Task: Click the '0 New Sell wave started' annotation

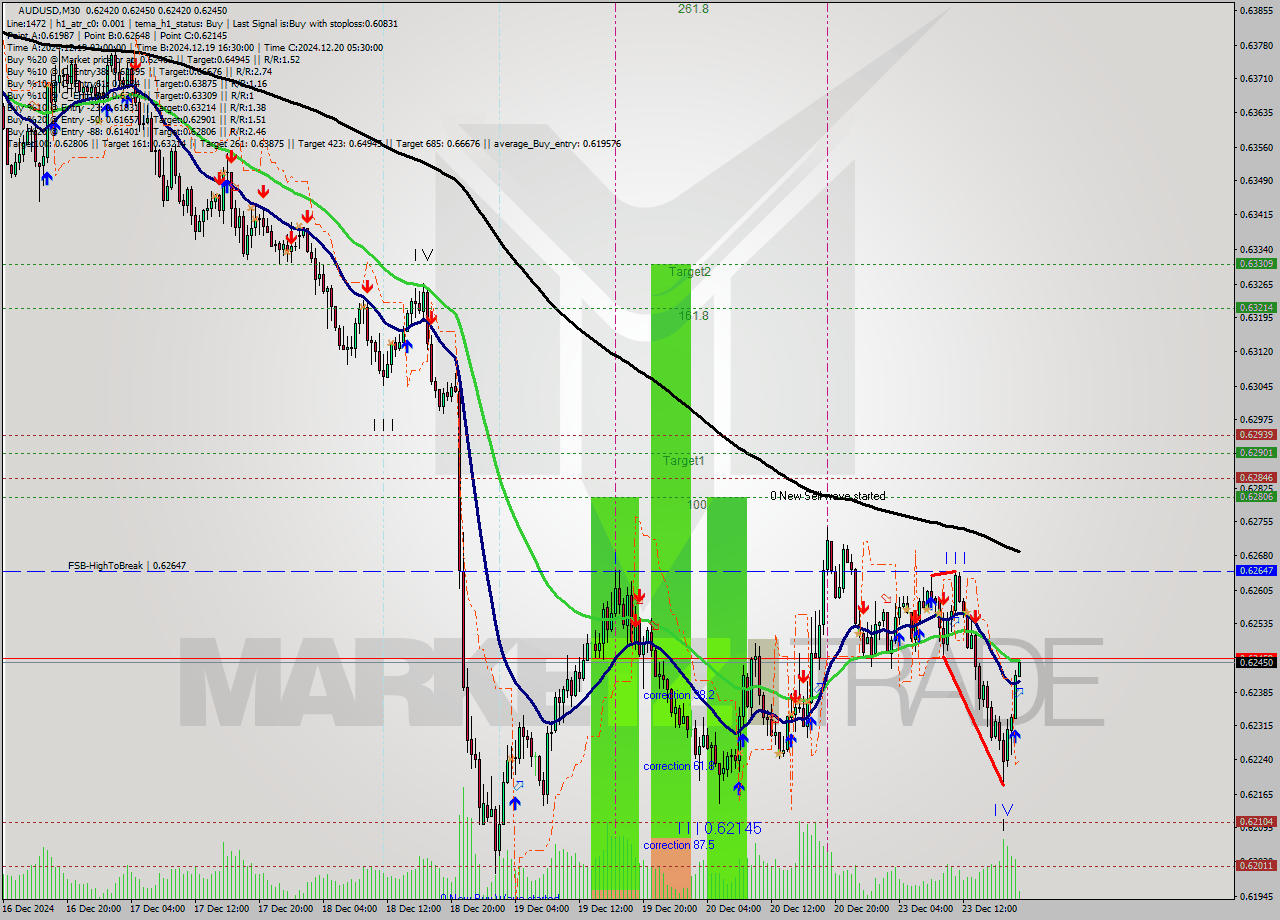Action: [827, 496]
